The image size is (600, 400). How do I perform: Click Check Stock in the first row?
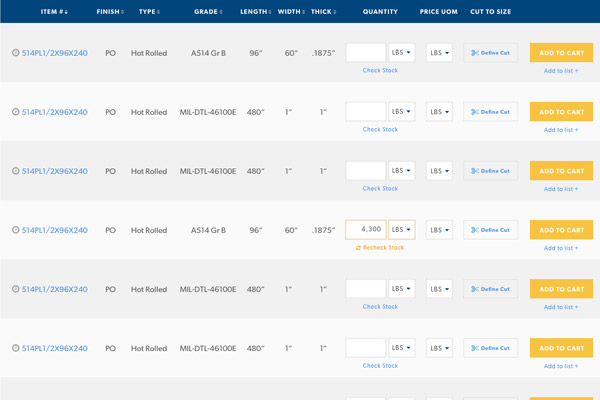[x=380, y=70]
